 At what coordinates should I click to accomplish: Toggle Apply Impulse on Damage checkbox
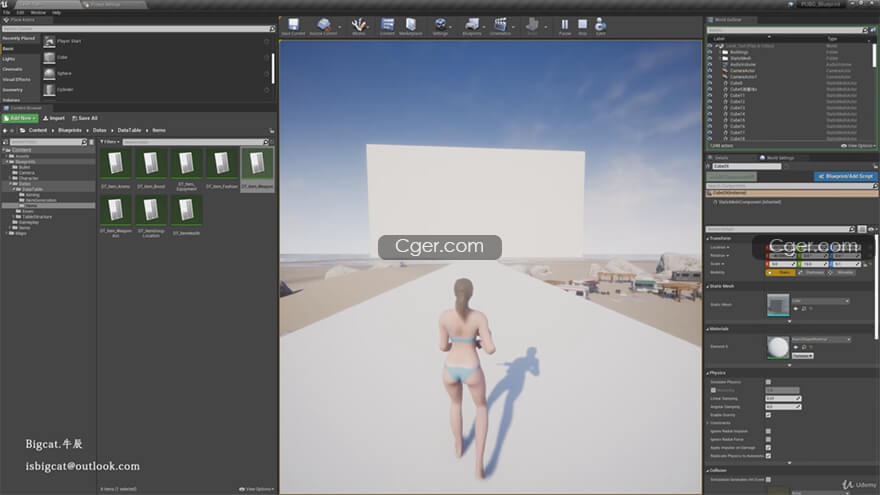click(x=768, y=448)
